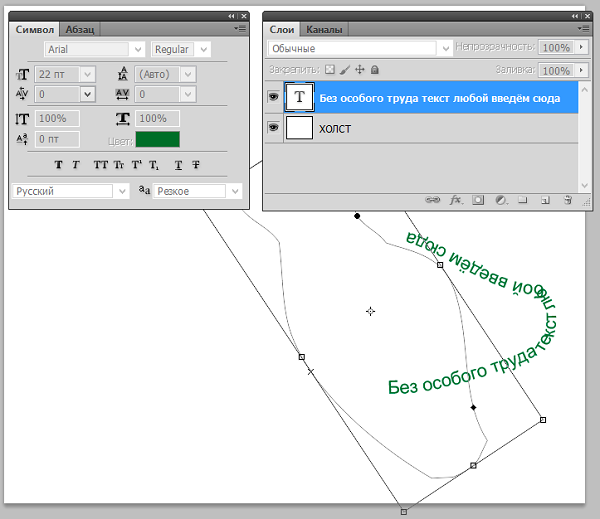
Task: Open the Слои panel flyout menu
Action: coord(584,29)
